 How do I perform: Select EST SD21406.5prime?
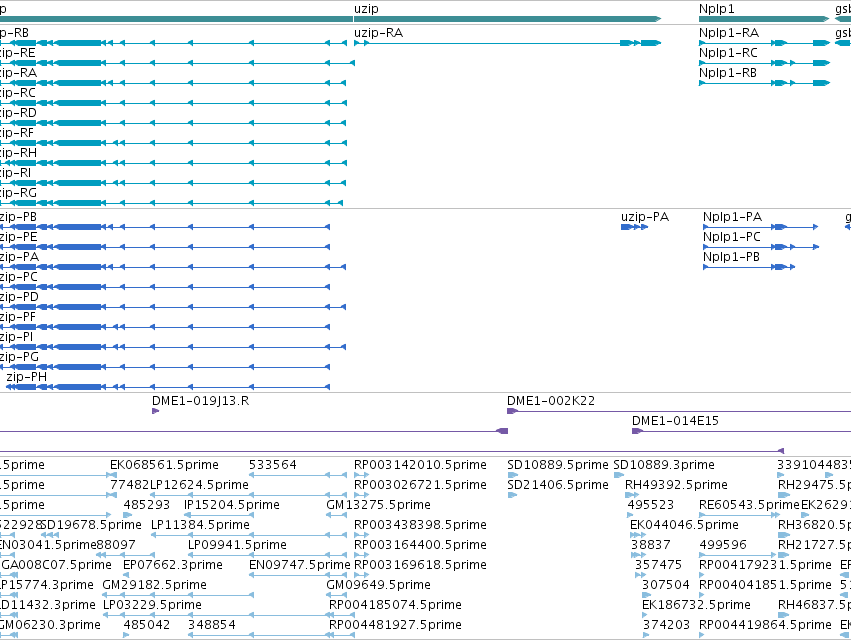pyautogui.click(x=558, y=485)
